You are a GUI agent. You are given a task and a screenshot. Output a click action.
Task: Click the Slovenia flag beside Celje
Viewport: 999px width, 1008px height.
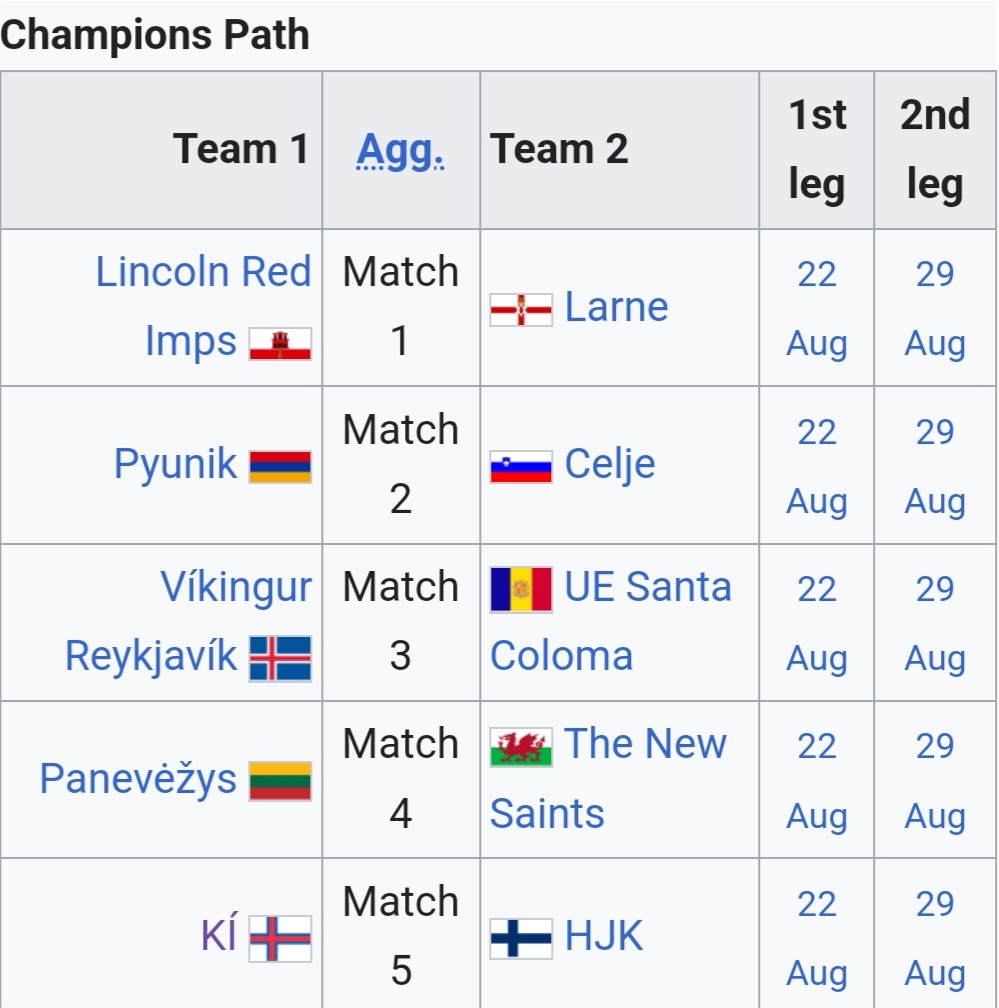coord(521,467)
